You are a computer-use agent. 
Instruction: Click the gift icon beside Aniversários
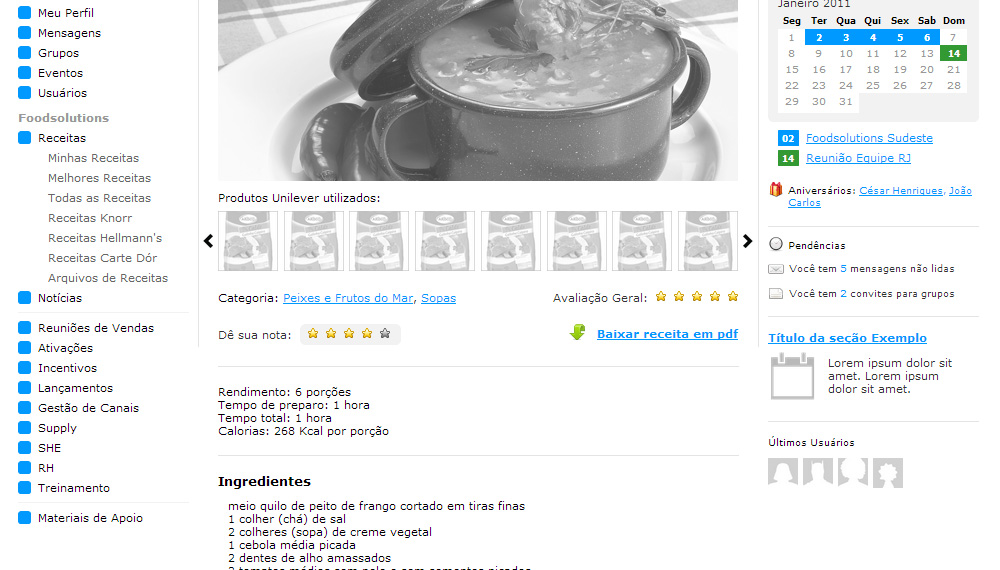point(776,189)
